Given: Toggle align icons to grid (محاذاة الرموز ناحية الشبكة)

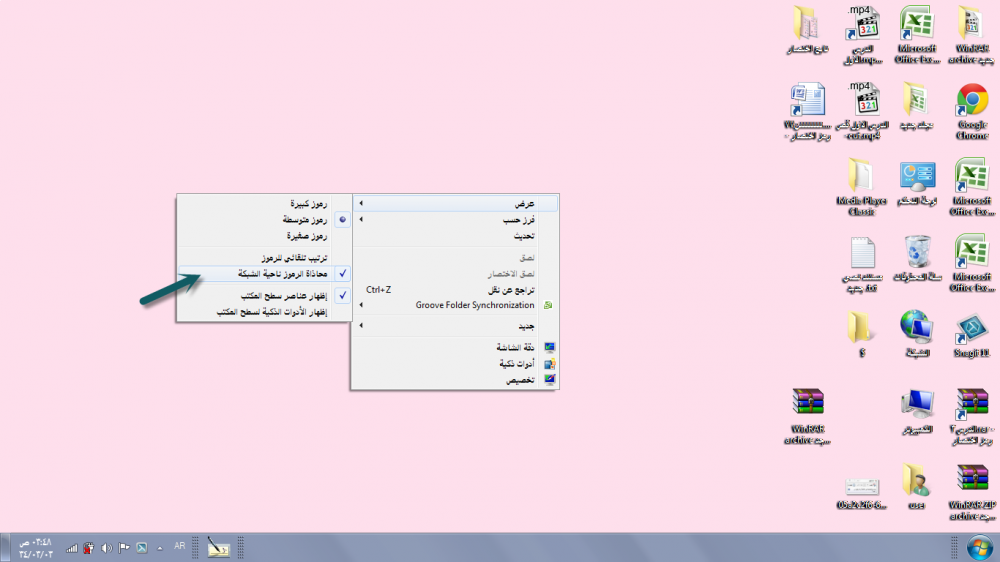Looking at the screenshot, I should (264, 273).
